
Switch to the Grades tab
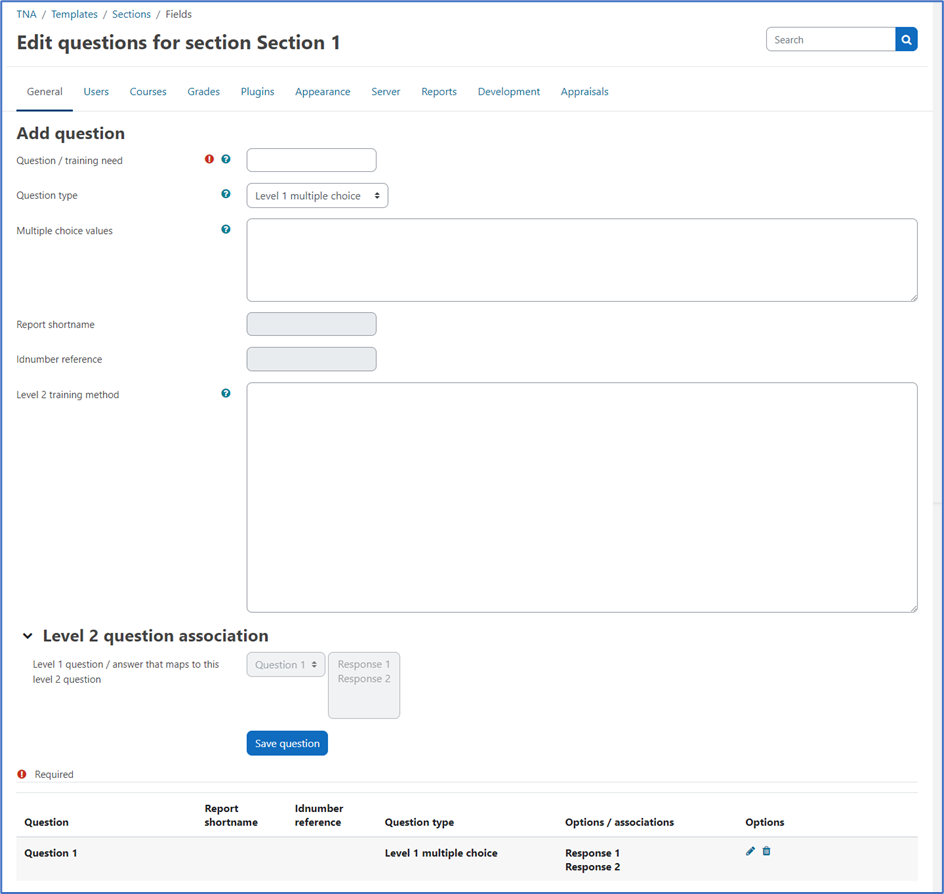[x=203, y=92]
